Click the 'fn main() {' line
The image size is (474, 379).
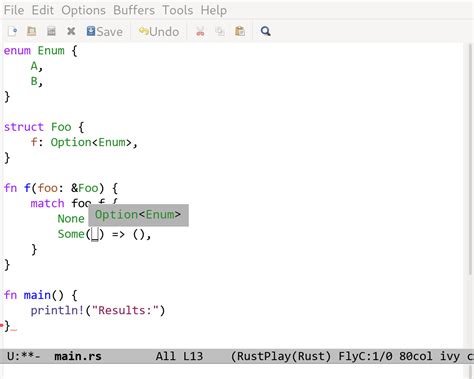40,296
